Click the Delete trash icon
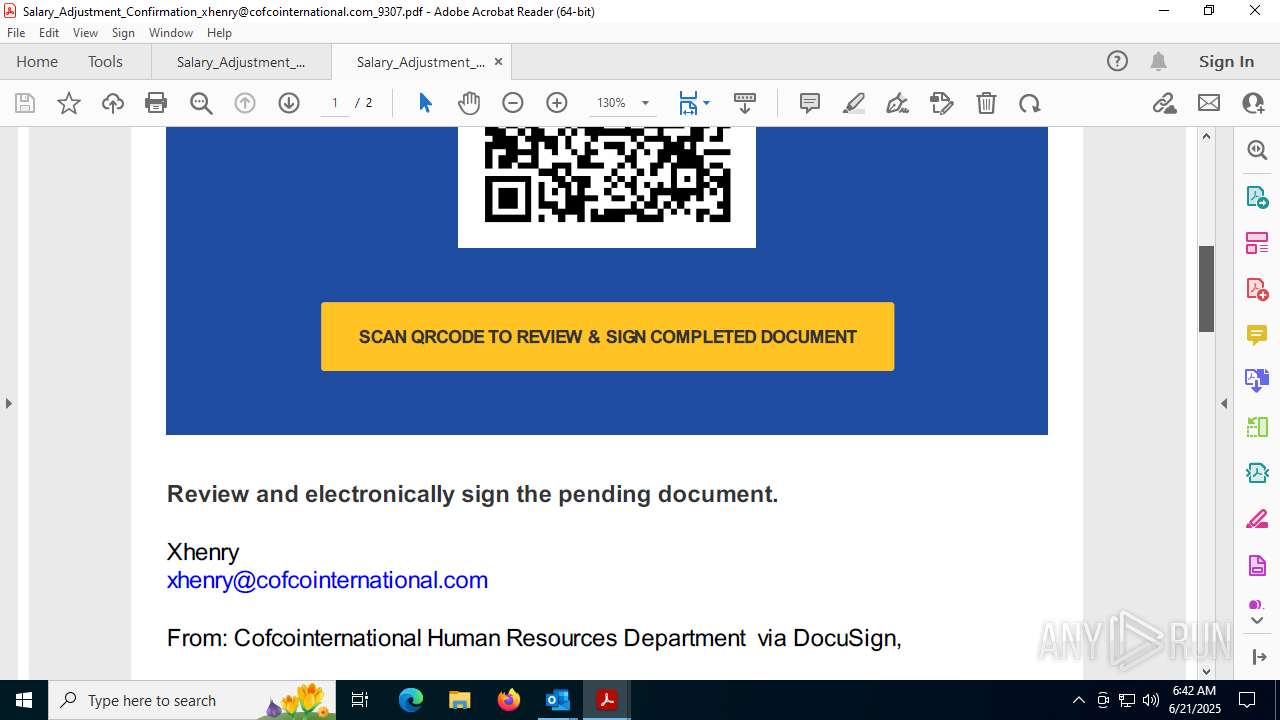Image resolution: width=1280 pixels, height=720 pixels. pos(986,103)
